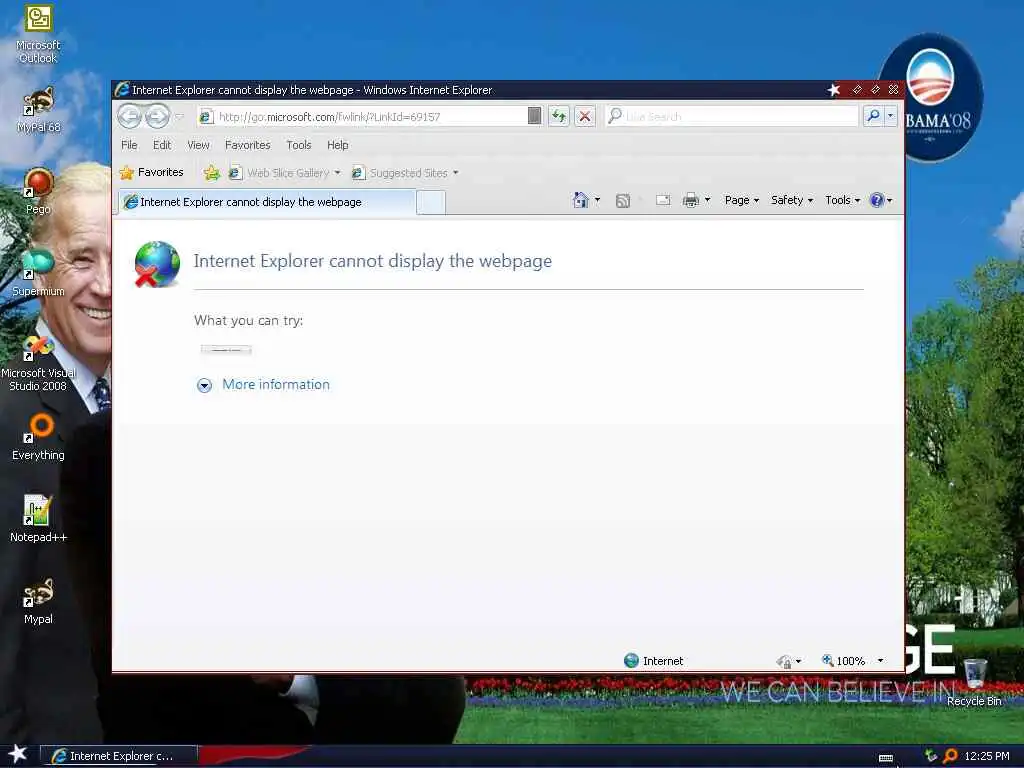This screenshot has height=768, width=1024.
Task: Click the Home icon in command bar
Action: pyautogui.click(x=580, y=200)
